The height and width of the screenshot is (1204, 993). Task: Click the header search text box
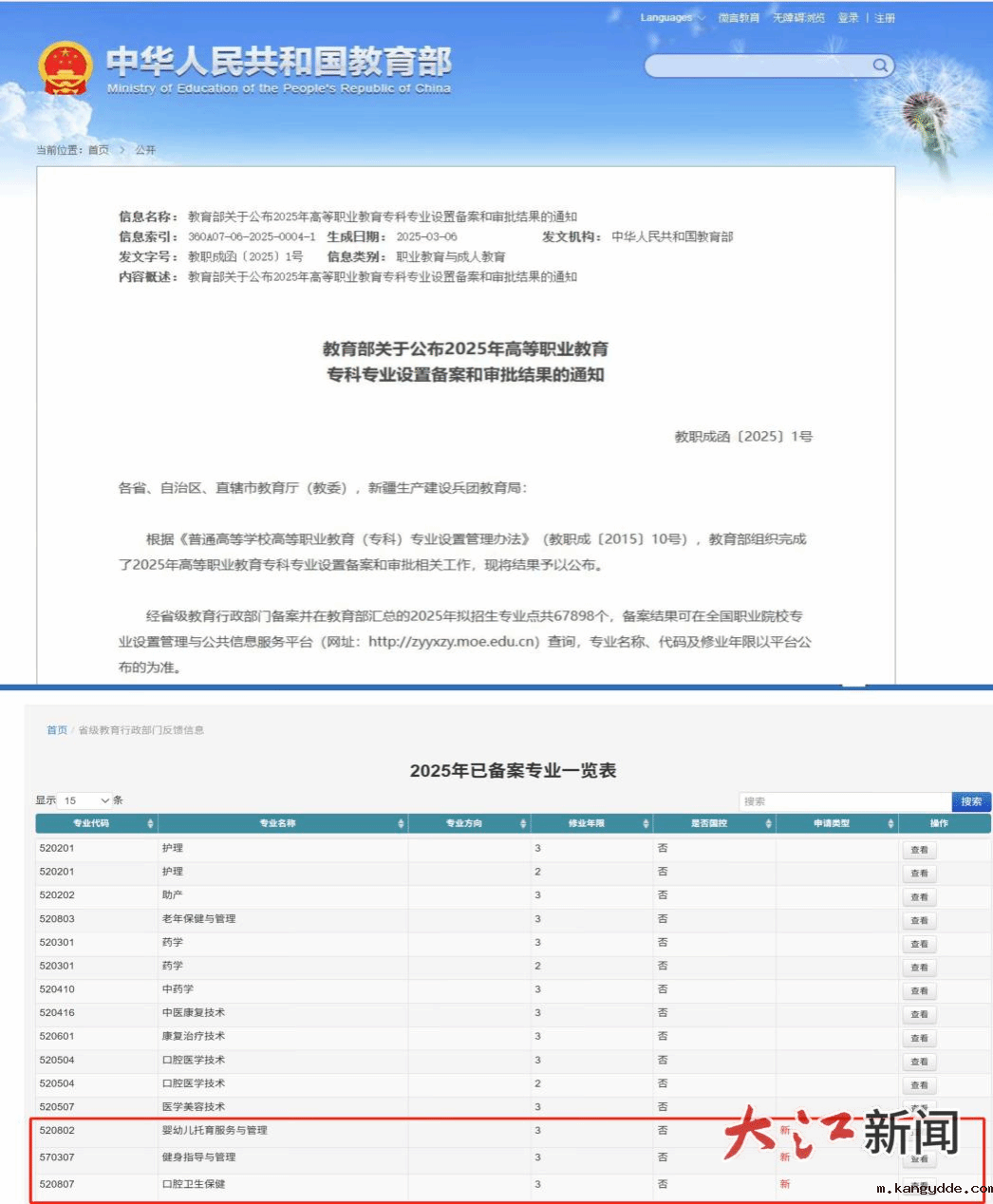point(758,66)
